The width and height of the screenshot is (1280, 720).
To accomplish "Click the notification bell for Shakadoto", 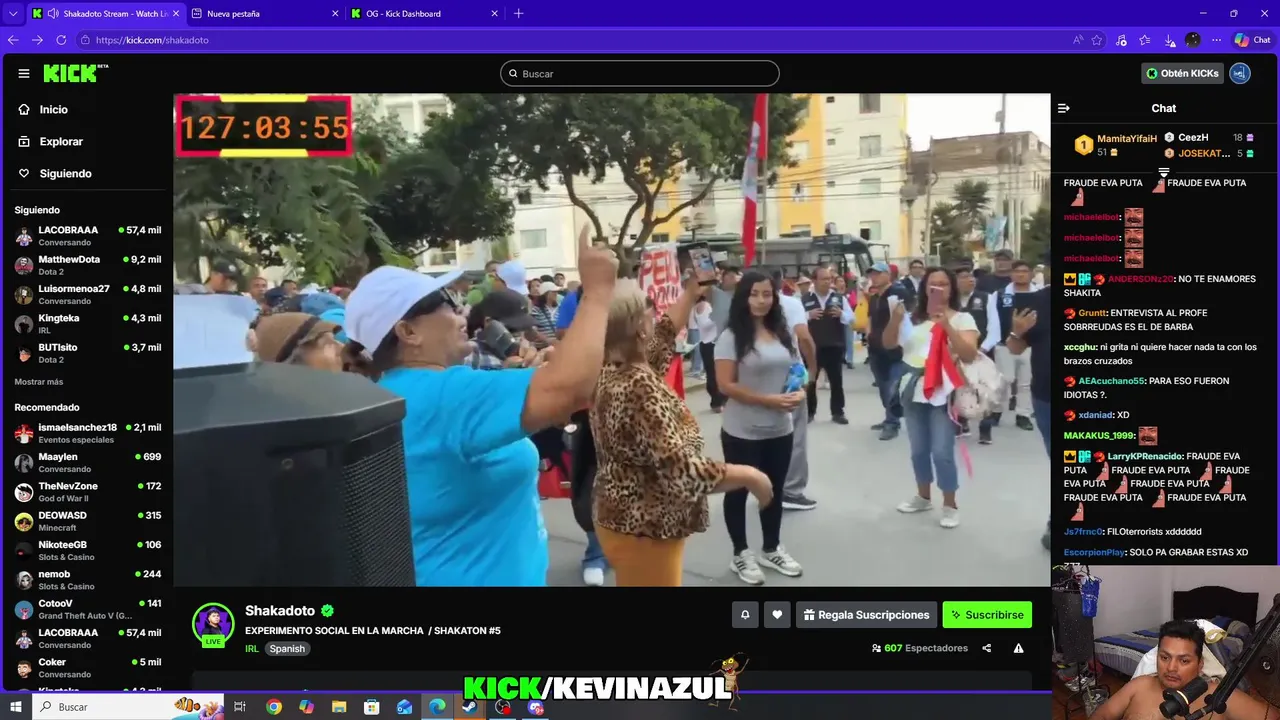I will (745, 615).
